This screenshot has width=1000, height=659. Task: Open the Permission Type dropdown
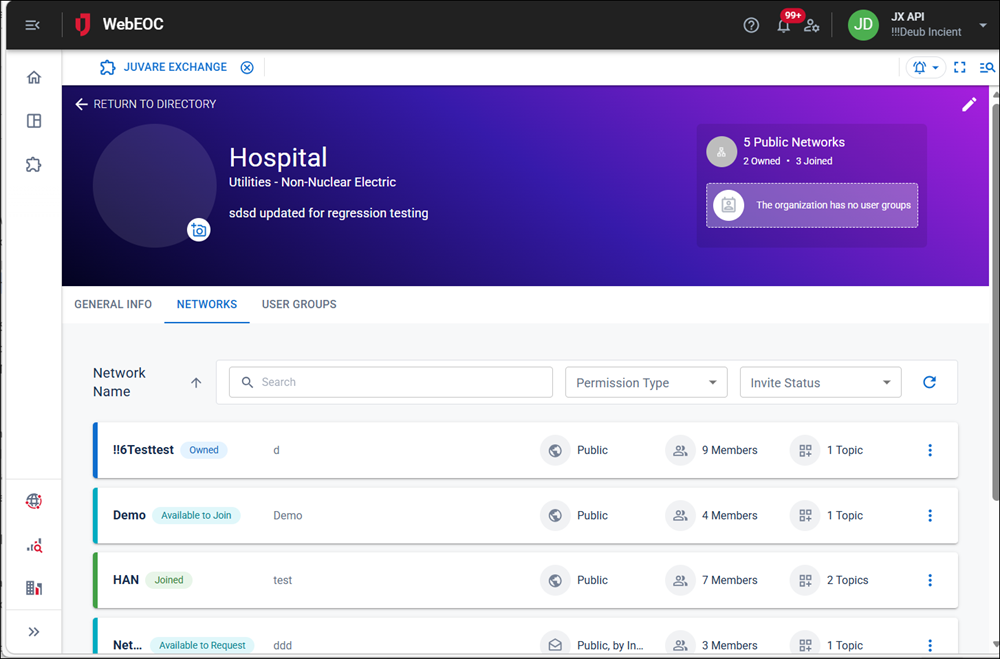(x=646, y=382)
